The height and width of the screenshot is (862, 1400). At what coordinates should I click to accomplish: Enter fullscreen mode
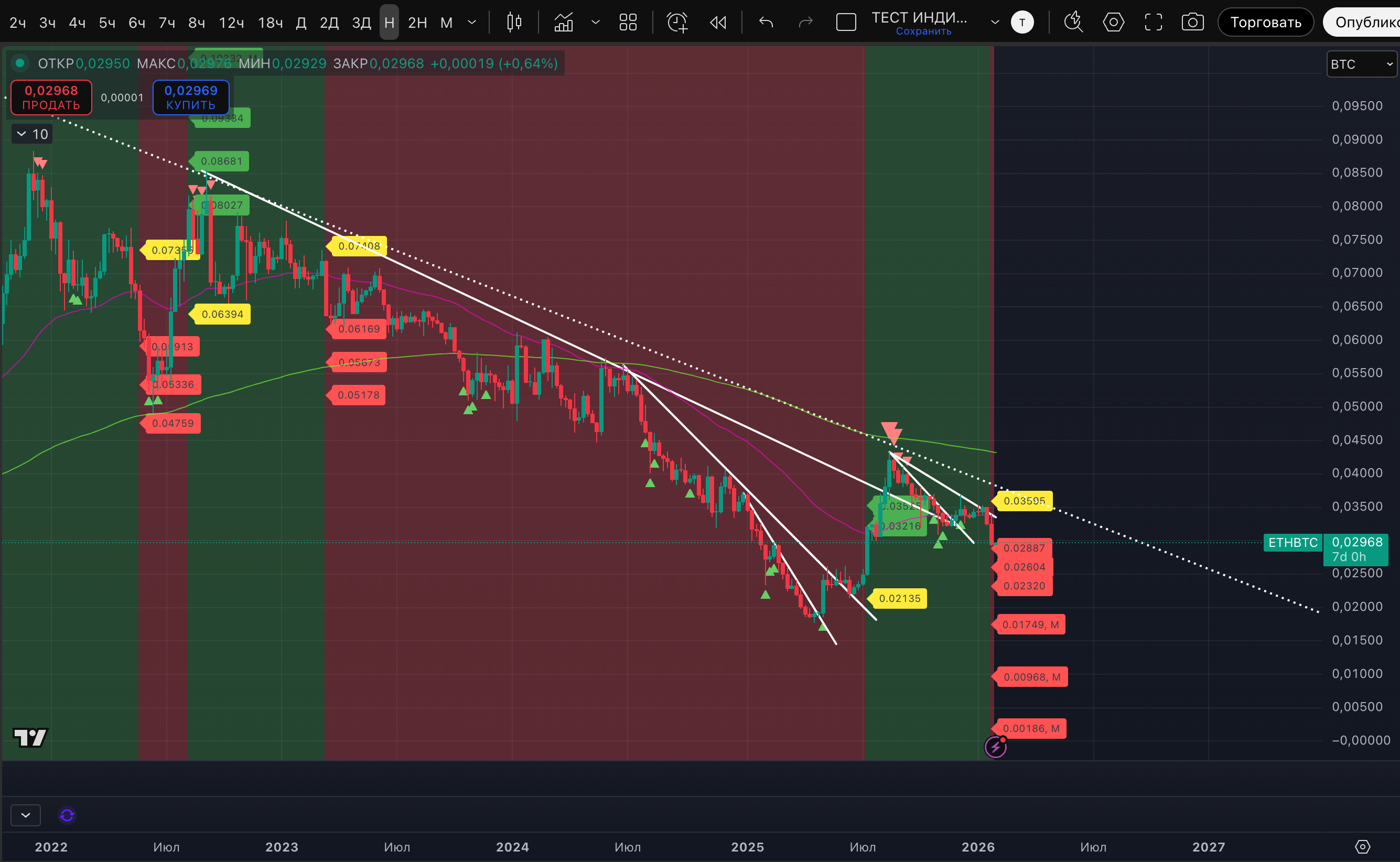[x=1153, y=22]
